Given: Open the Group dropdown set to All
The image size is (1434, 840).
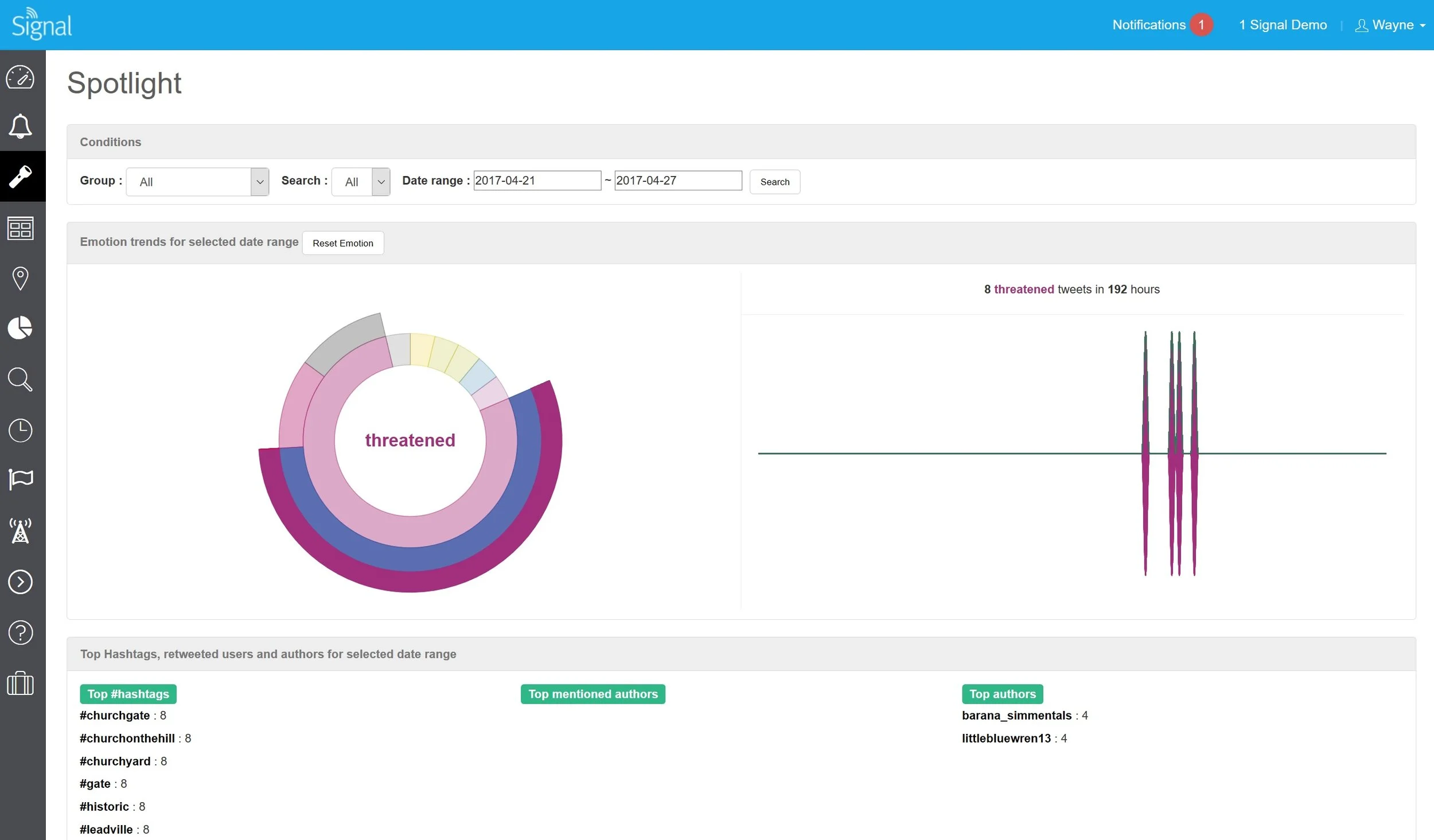Looking at the screenshot, I should pos(197,181).
